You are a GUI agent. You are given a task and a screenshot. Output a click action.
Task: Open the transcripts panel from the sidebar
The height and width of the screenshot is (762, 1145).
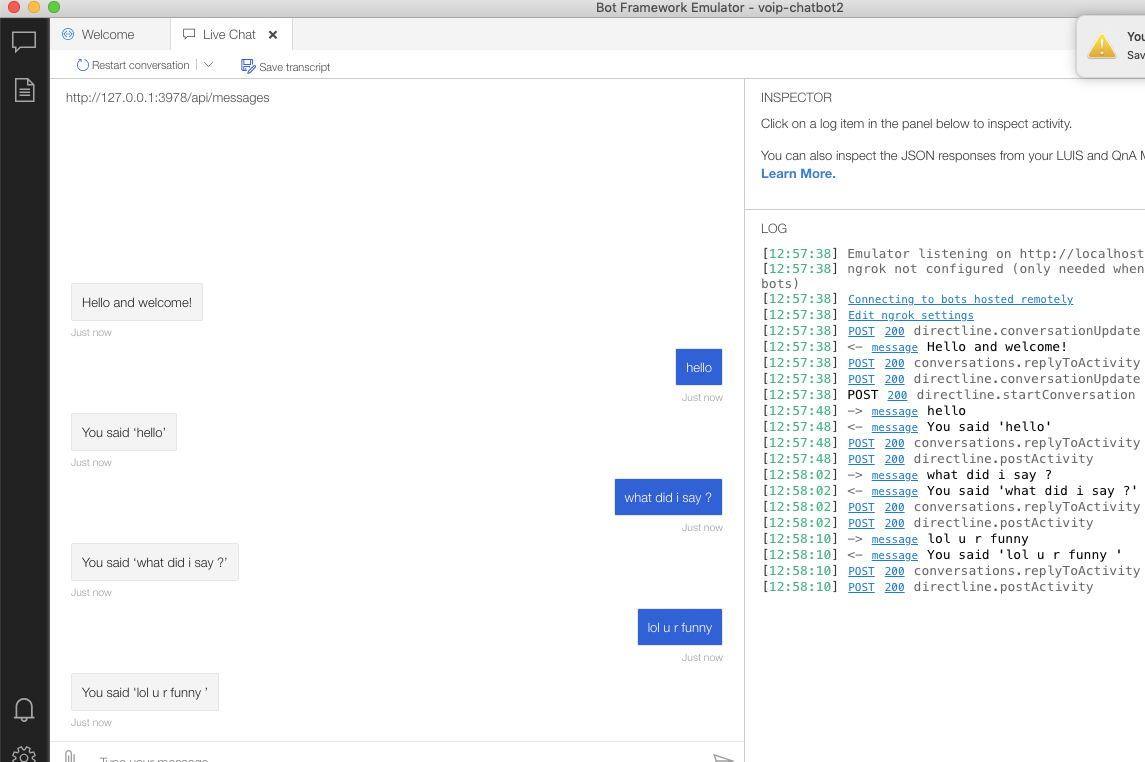pos(24,88)
